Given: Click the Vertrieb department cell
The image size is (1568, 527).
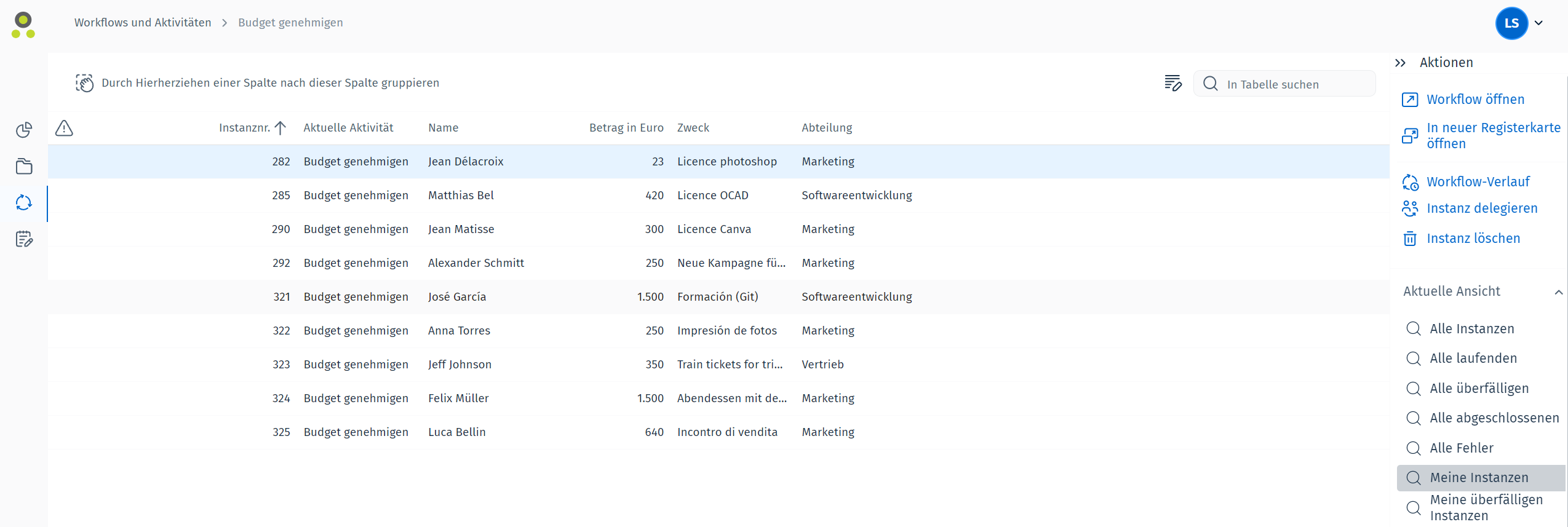Looking at the screenshot, I should pyautogui.click(x=822, y=365).
